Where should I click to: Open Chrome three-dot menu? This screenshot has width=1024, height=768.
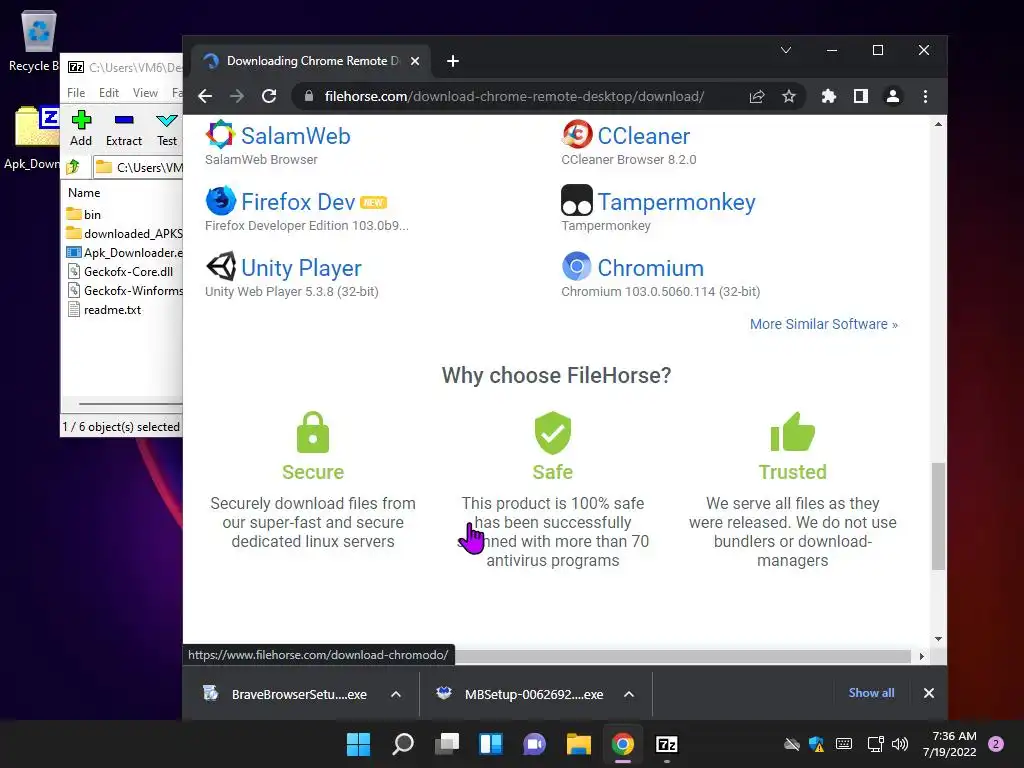point(925,97)
